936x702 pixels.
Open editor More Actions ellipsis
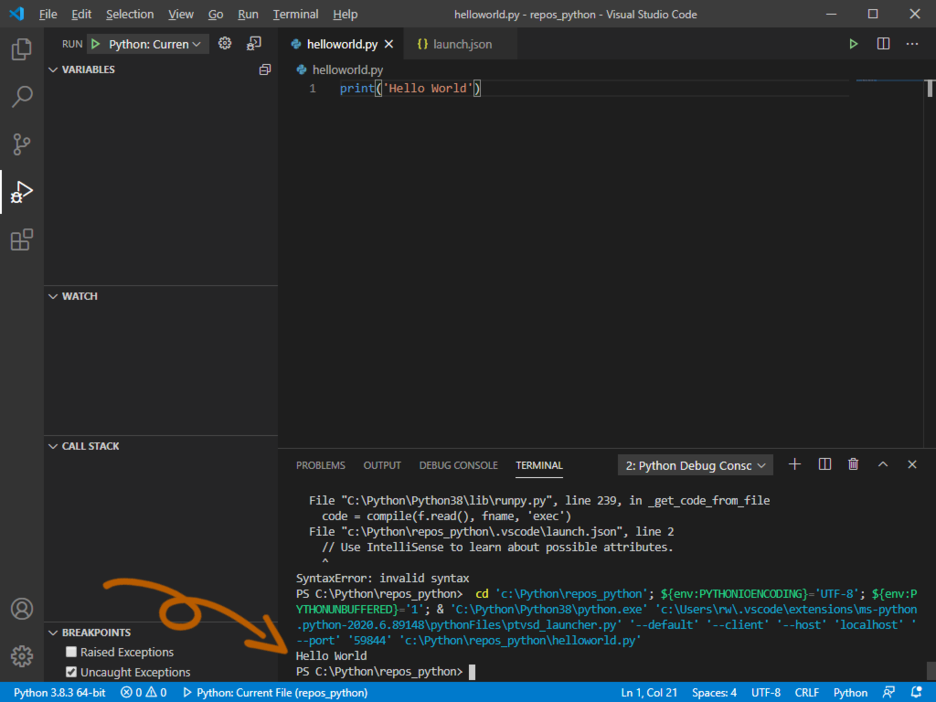tap(912, 44)
